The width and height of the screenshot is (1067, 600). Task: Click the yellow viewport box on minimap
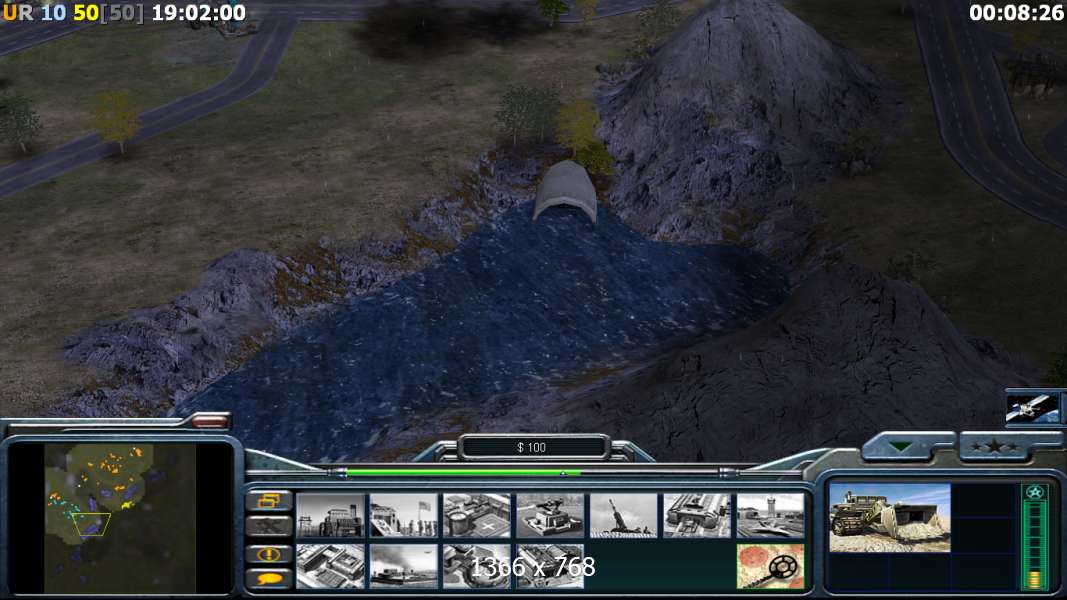point(91,524)
